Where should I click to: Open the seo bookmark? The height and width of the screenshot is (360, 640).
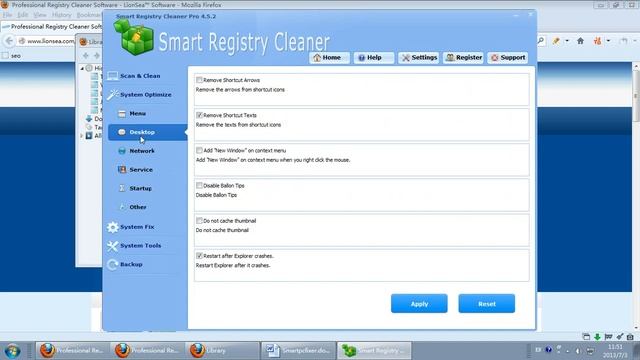click(11, 56)
